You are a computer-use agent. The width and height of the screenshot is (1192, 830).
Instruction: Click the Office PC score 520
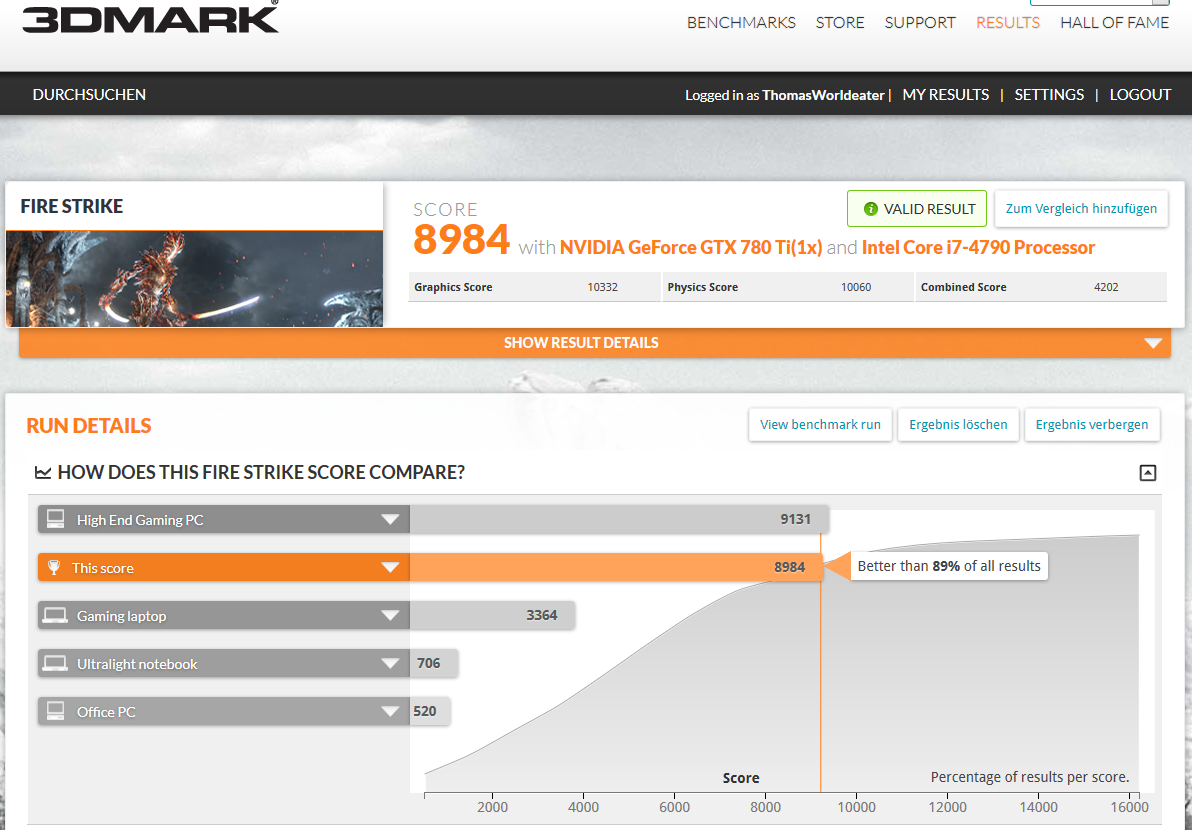(425, 711)
